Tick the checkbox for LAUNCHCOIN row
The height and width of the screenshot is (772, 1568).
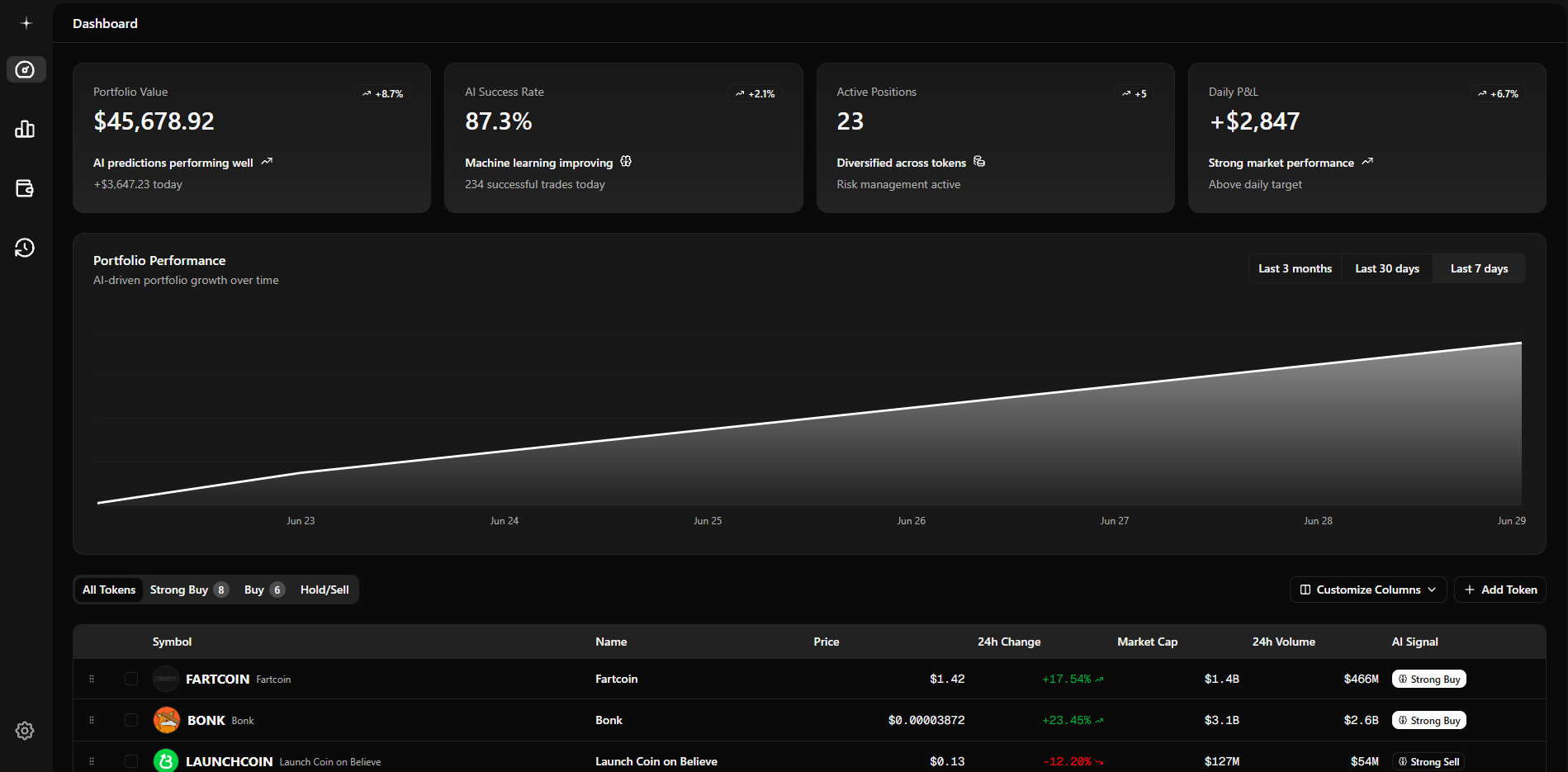pyautogui.click(x=131, y=761)
